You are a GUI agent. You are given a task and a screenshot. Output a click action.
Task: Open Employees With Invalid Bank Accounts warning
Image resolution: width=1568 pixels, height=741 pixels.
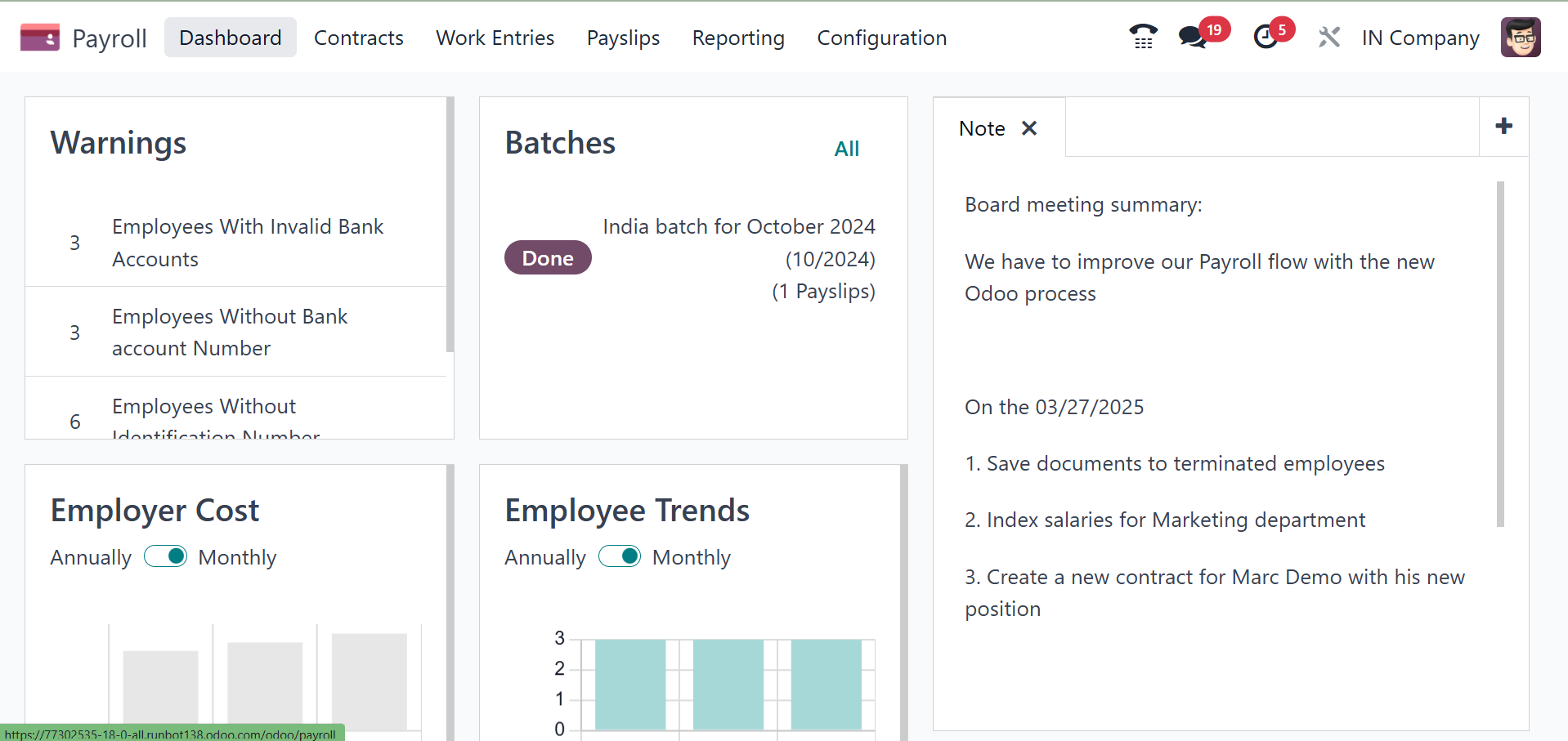247,243
